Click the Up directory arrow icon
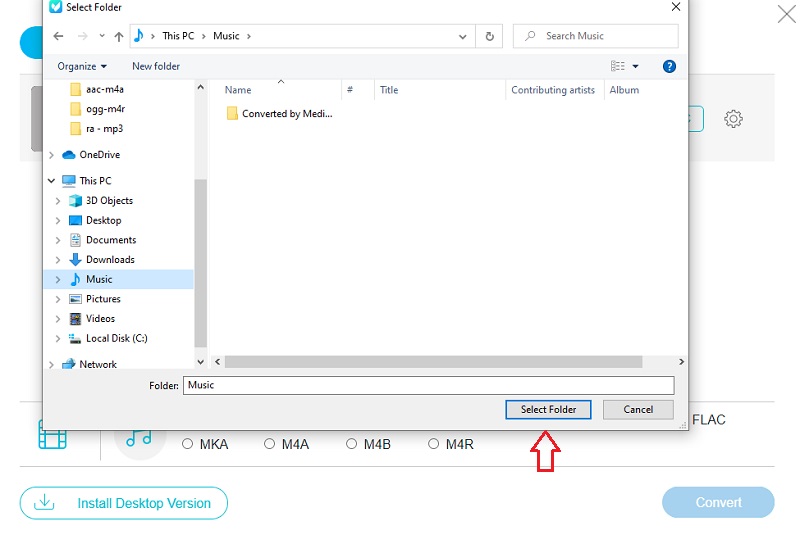 119,36
